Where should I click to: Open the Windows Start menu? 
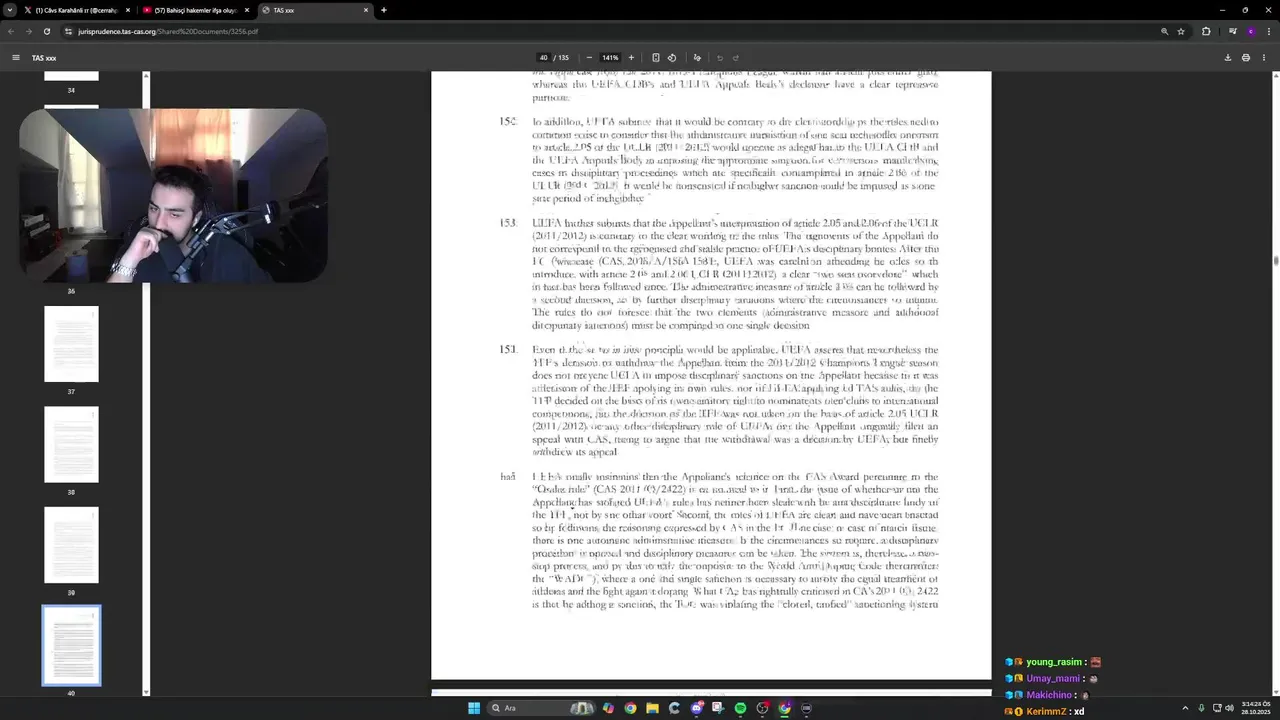click(x=474, y=708)
